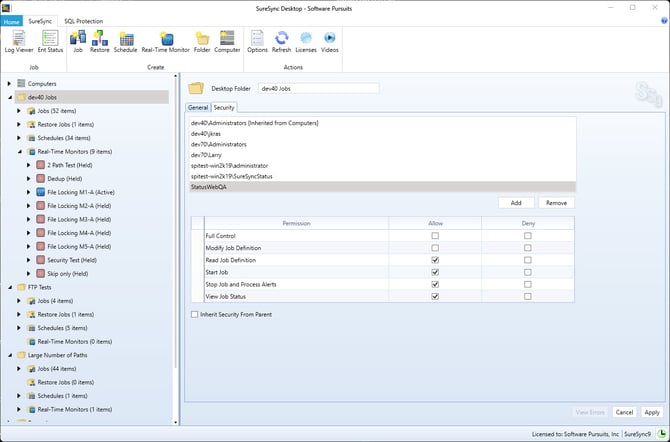Create a Real-Time Monitor from ribbon

click(166, 42)
